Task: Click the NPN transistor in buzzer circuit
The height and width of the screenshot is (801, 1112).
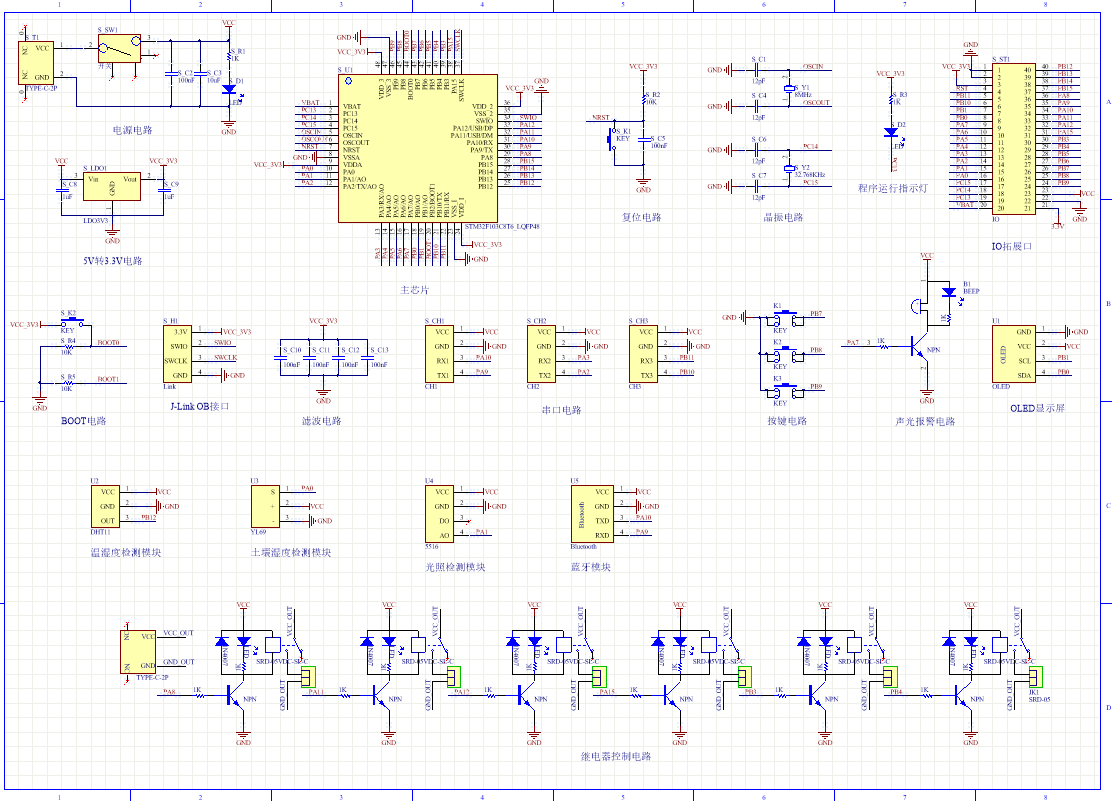Action: 918,346
